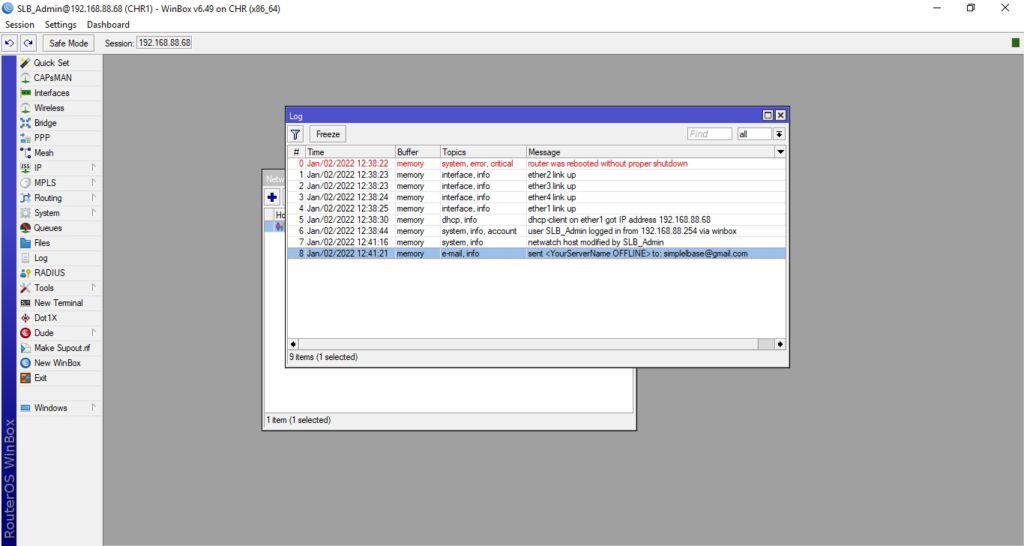Maximize the Log window with its restore icon
The width and height of the screenshot is (1024, 546).
(x=768, y=116)
